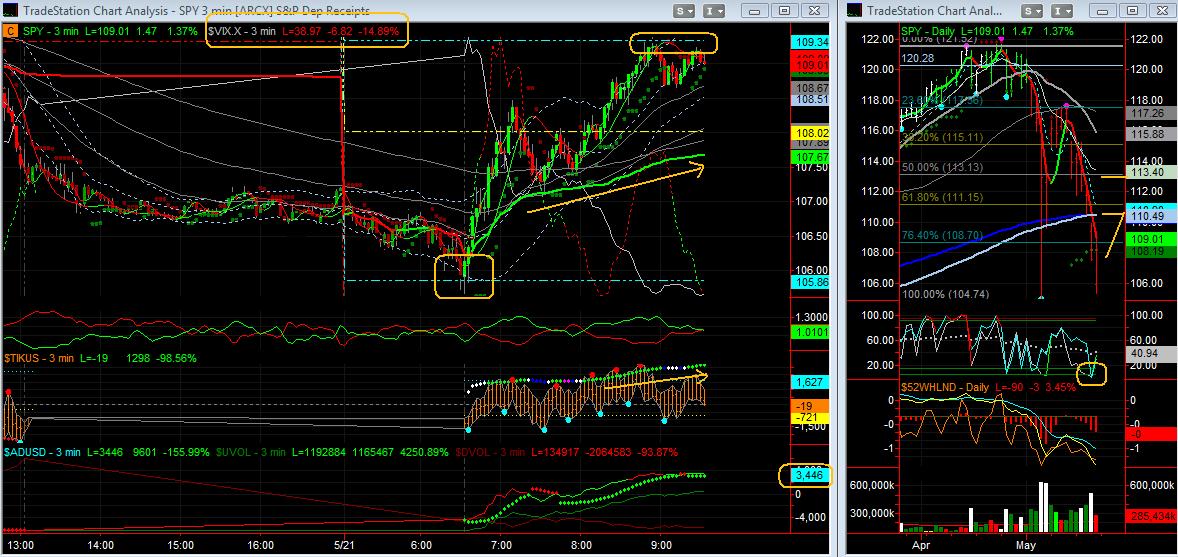This screenshot has height=557, width=1178.
Task: Click the gray 108.67 price label
Action: tap(811, 88)
